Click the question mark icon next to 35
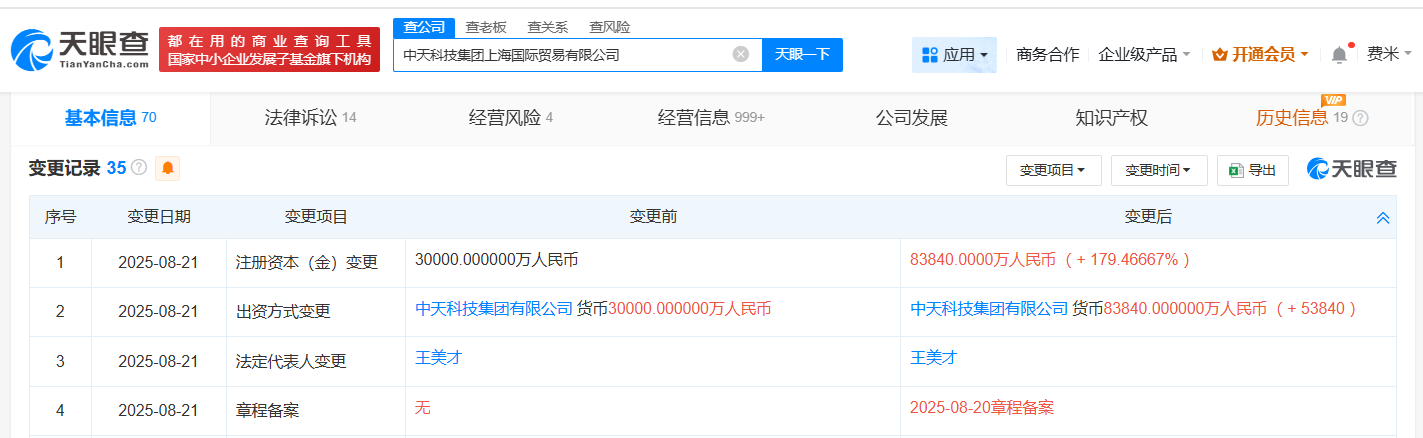Viewport: 1423px width, 438px height. 139,168
